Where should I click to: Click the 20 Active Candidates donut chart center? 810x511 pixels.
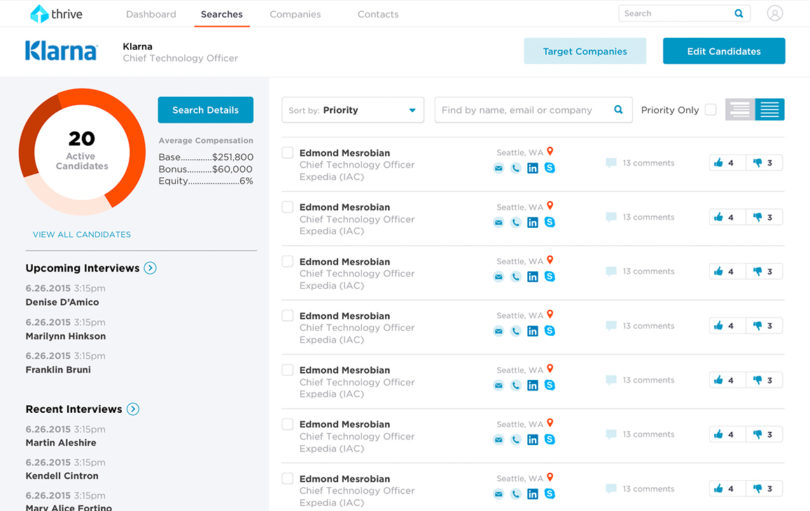click(82, 150)
